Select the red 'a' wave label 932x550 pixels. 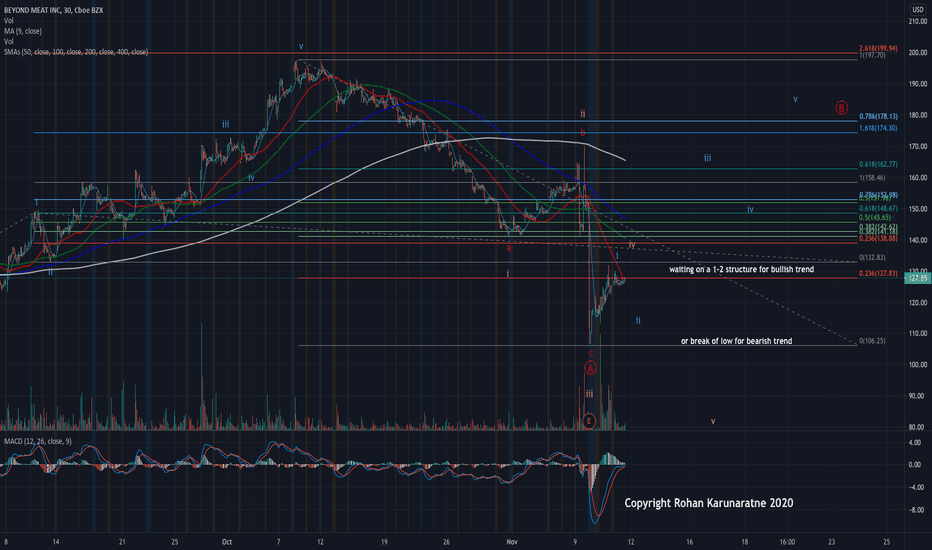pos(509,249)
